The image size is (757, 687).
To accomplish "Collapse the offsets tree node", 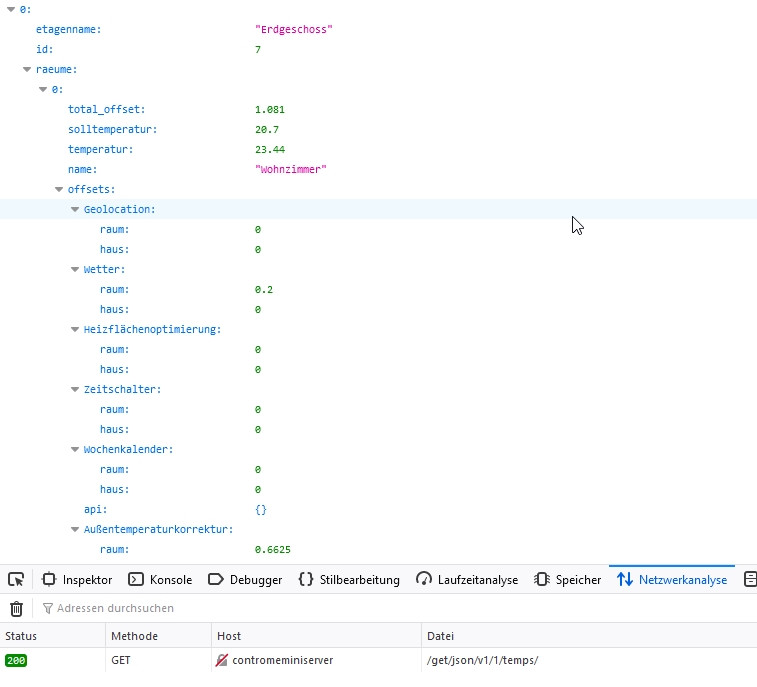I will click(x=59, y=190).
